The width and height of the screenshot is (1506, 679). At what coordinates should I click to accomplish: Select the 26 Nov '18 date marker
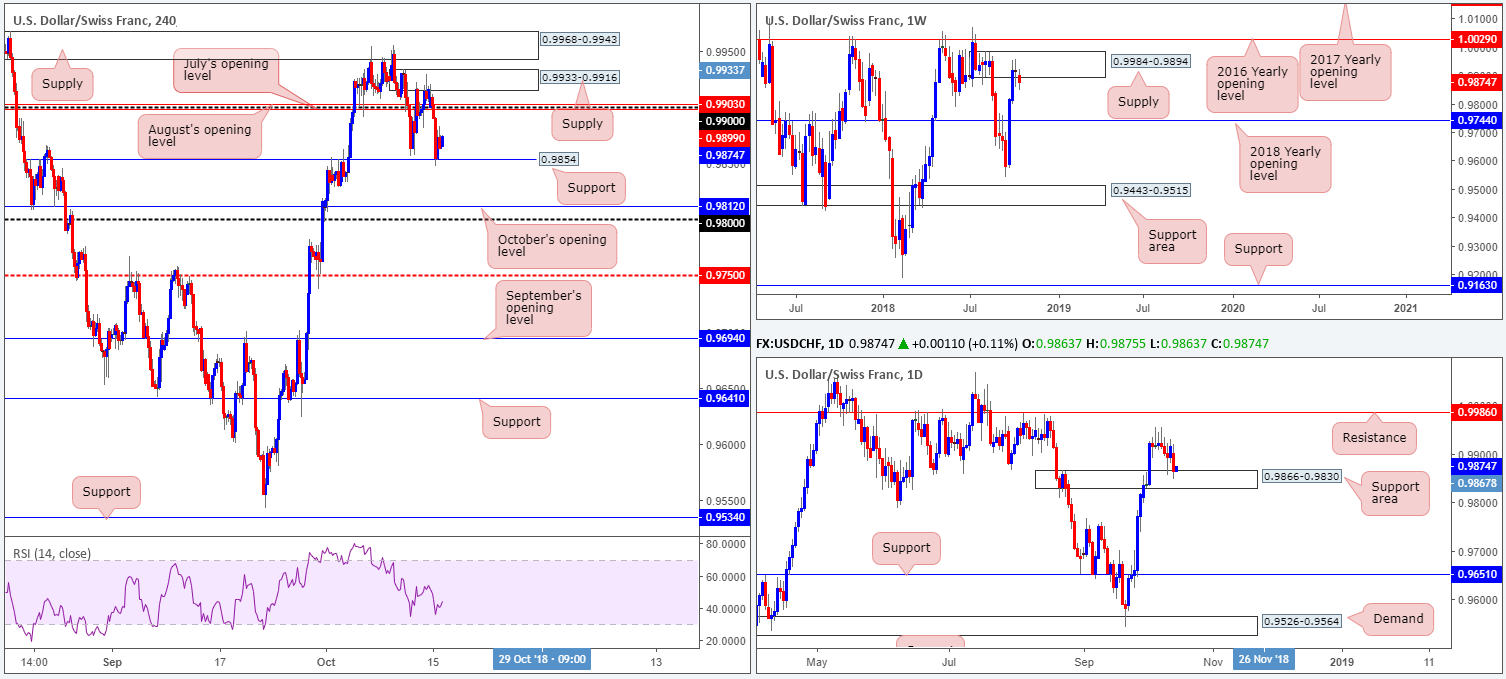click(1265, 660)
